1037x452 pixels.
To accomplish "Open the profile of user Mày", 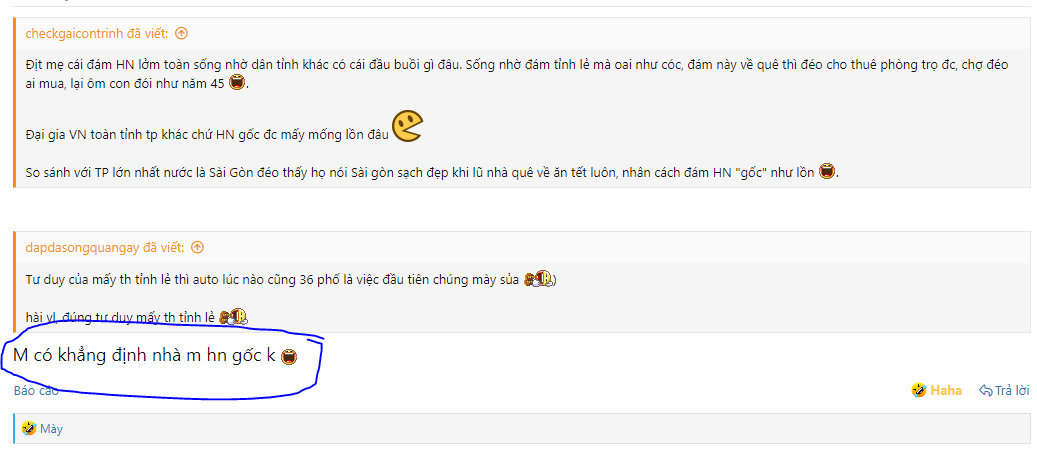I will [52, 429].
